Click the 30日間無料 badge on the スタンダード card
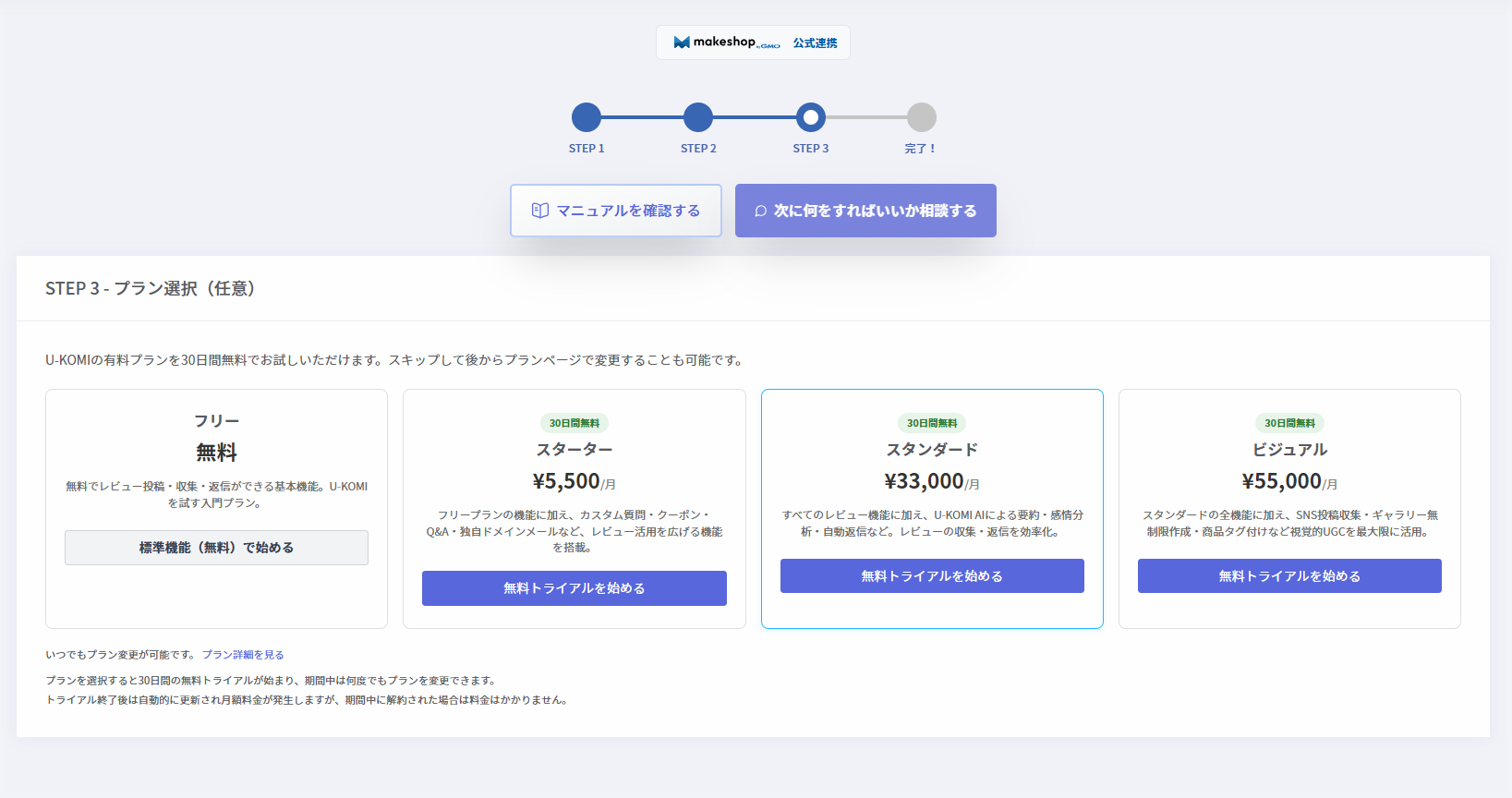Screen dimensions: 1512x798 click(931, 423)
